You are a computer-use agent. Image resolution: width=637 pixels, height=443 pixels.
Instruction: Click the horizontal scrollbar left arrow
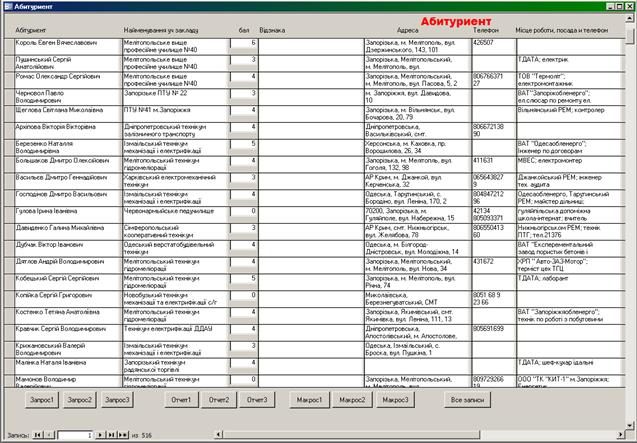(x=219, y=435)
